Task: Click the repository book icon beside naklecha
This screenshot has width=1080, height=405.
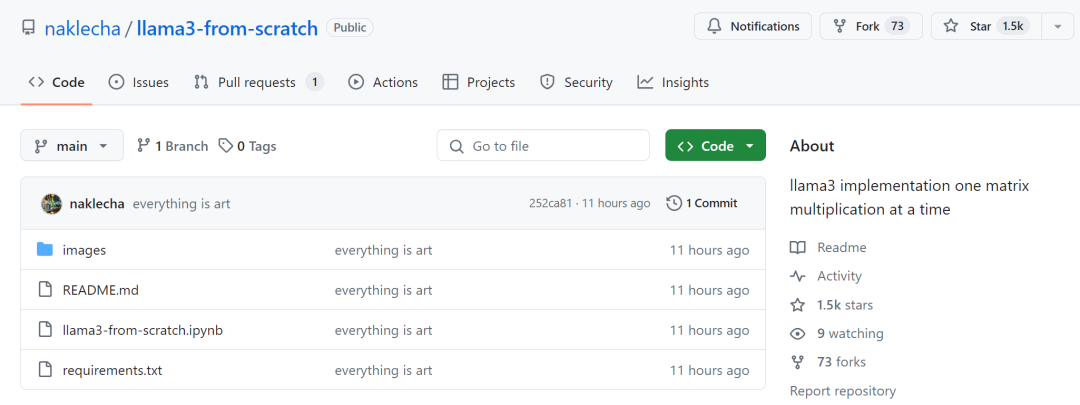Action: pyautogui.click(x=28, y=28)
